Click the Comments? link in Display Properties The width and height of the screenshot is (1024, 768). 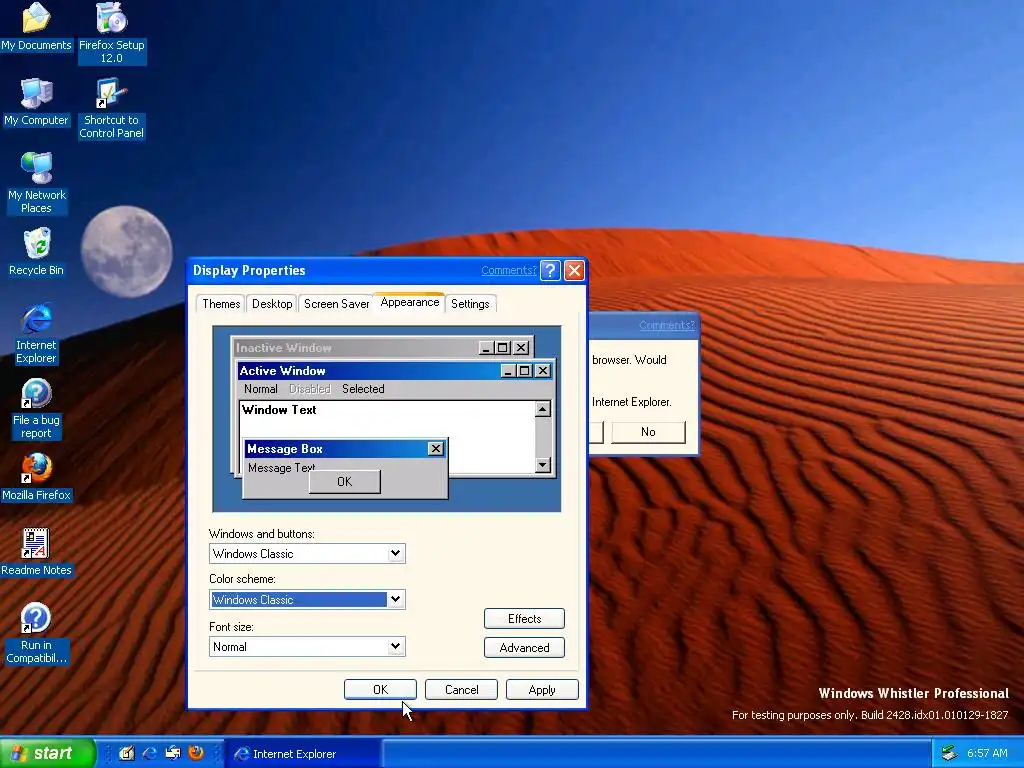(x=508, y=270)
